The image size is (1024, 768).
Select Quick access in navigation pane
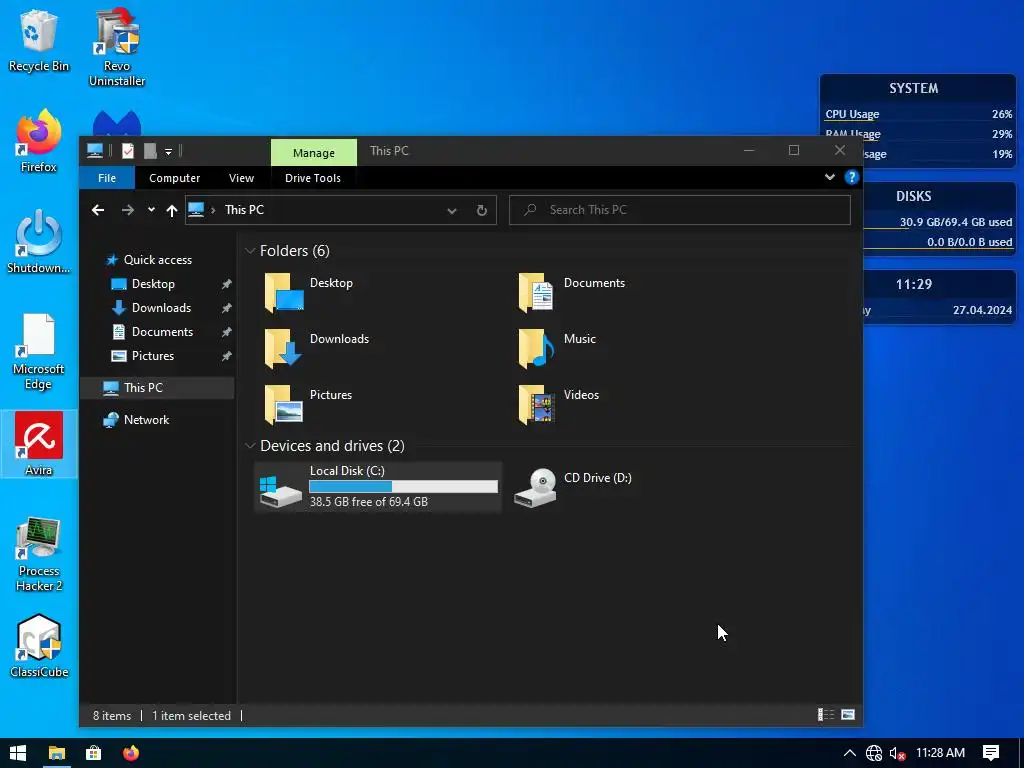tap(157, 260)
